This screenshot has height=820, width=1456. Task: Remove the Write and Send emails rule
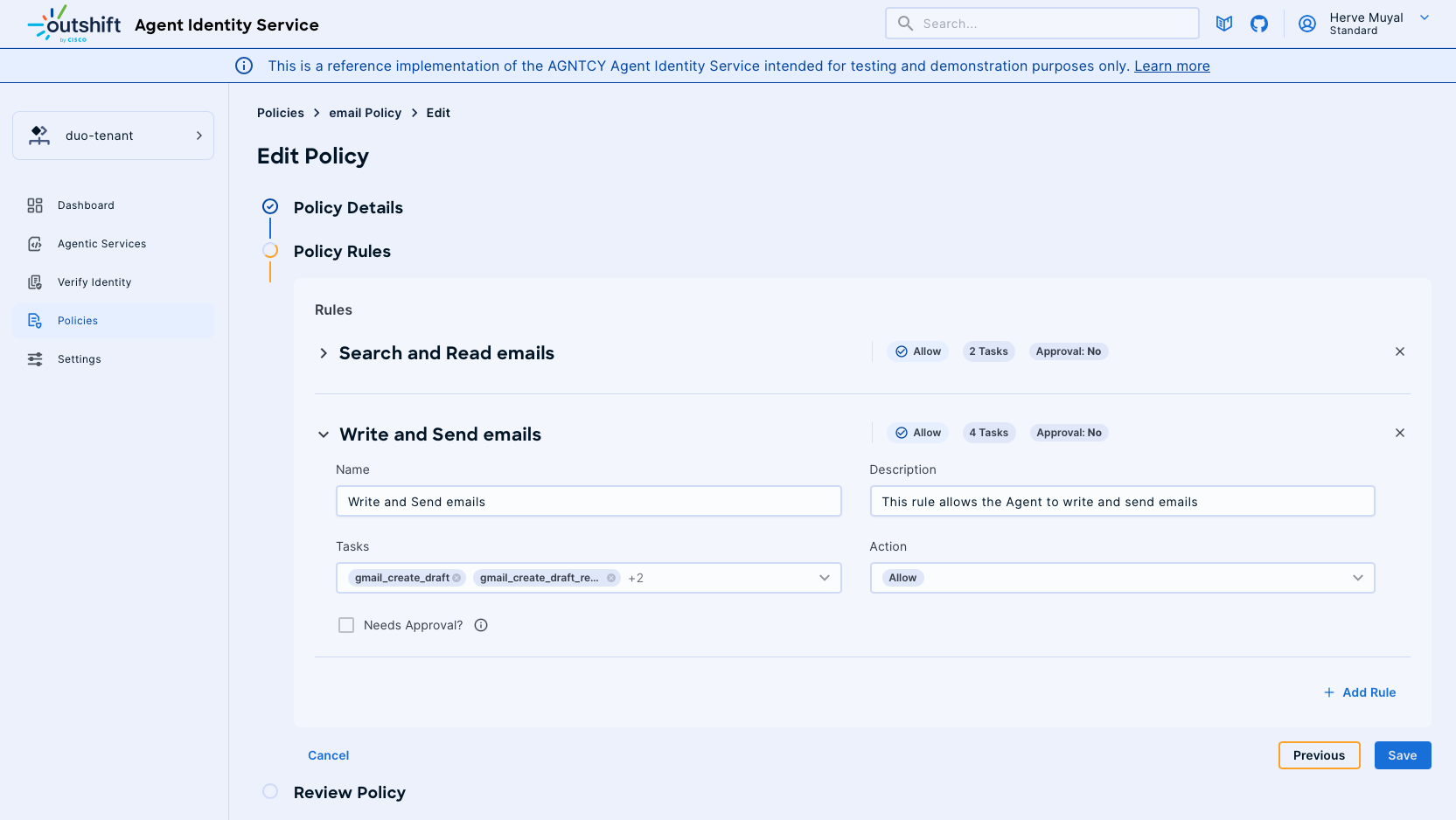click(x=1400, y=433)
